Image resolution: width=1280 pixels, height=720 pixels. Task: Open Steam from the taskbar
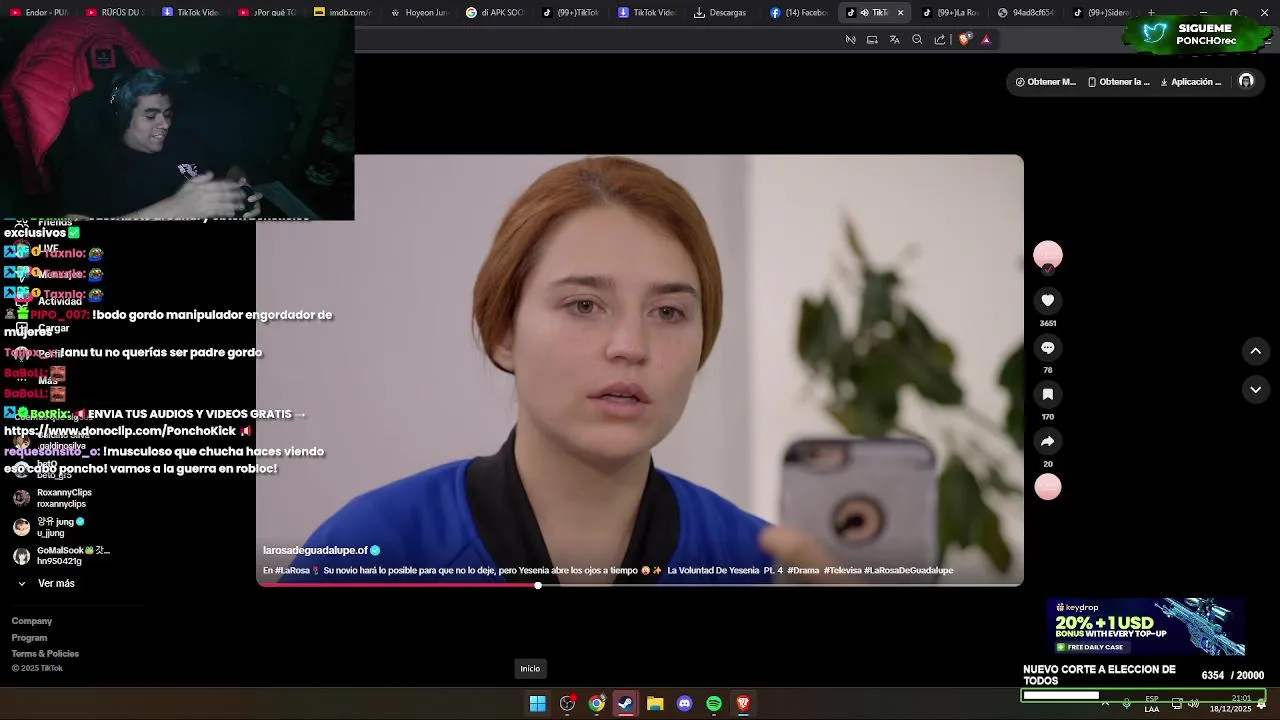click(625, 704)
